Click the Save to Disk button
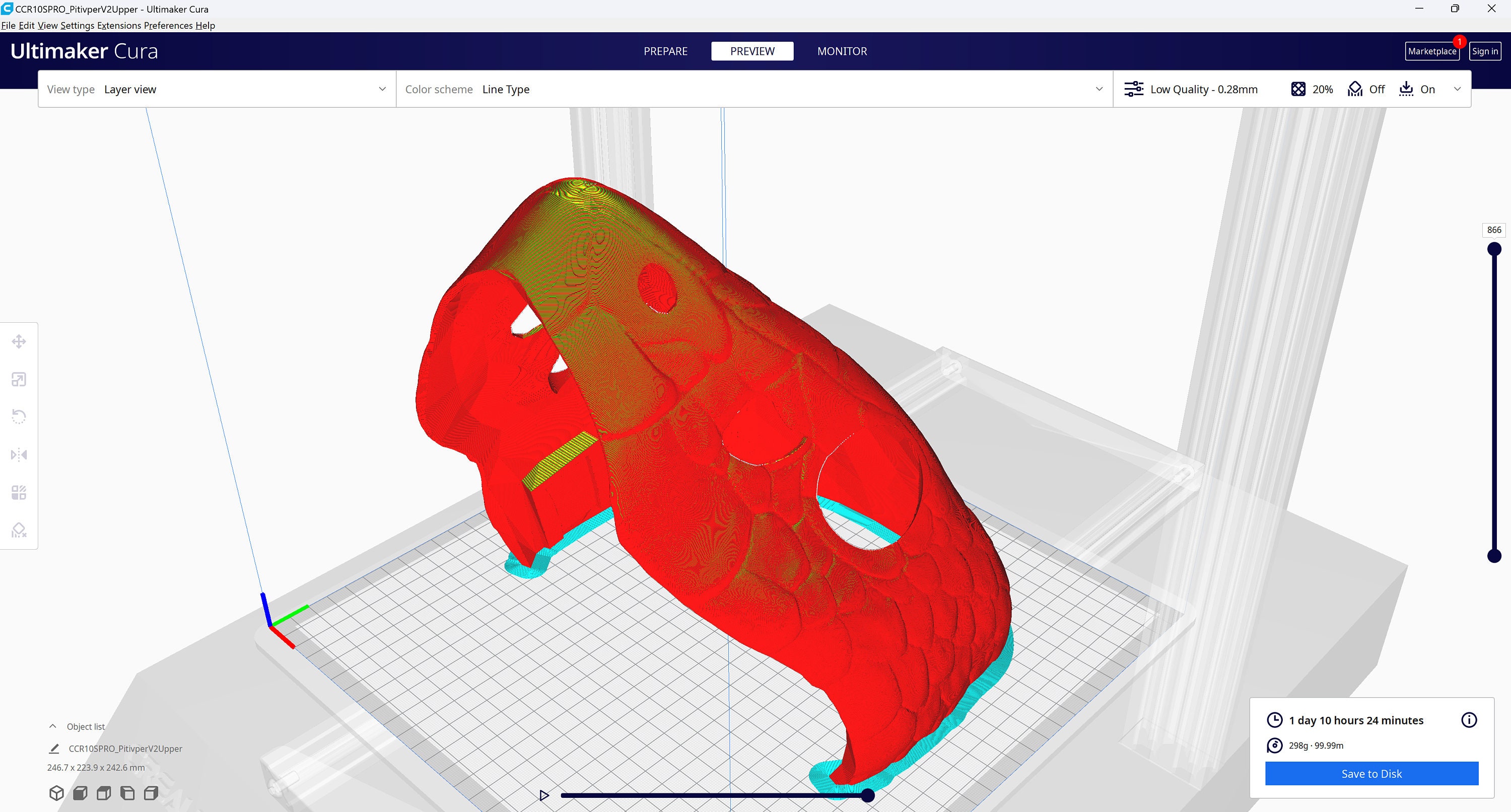This screenshot has height=812, width=1511. pos(1371,774)
